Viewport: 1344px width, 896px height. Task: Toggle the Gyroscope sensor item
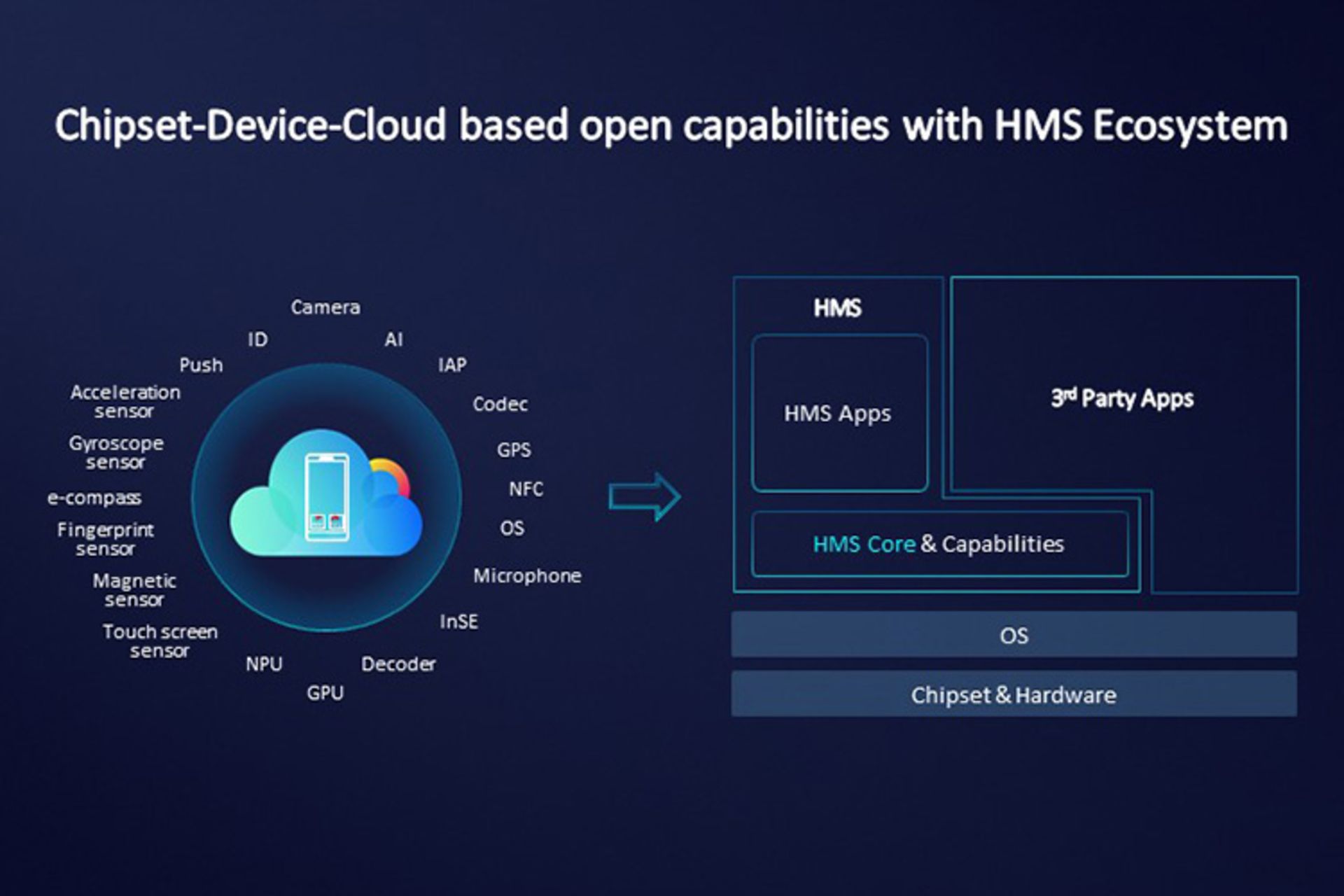coord(116,452)
